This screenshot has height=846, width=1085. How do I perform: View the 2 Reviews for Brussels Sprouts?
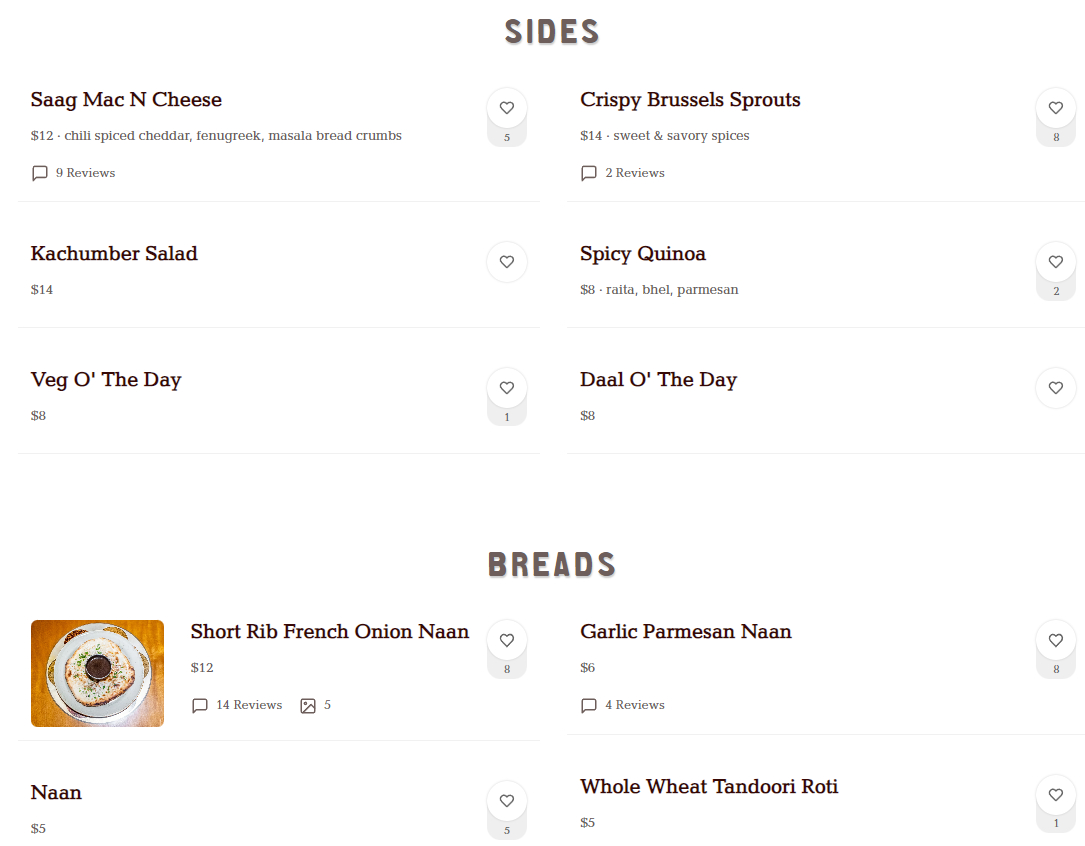coord(623,173)
